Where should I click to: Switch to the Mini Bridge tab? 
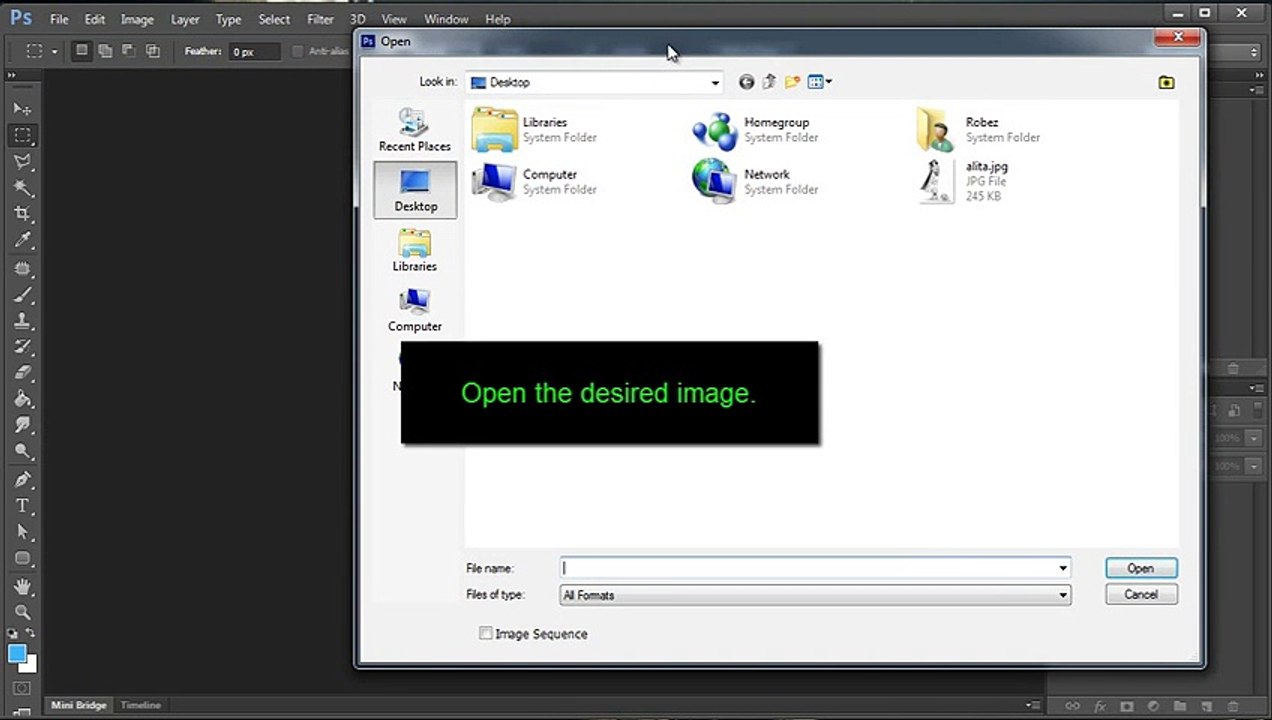pyautogui.click(x=79, y=705)
